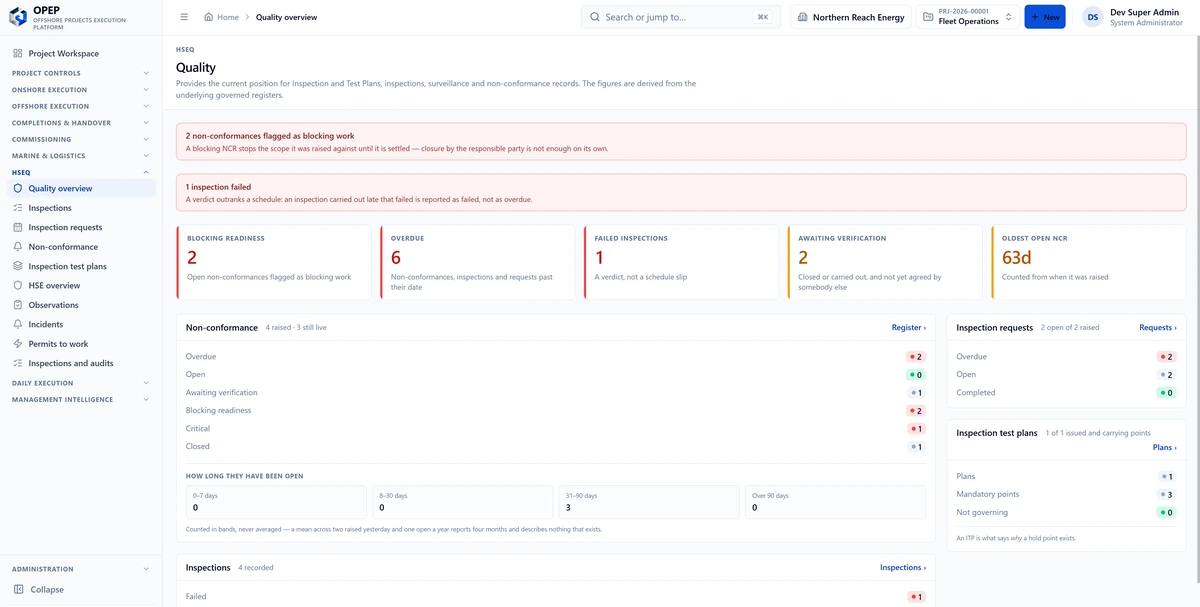Image resolution: width=1200 pixels, height=607 pixels.
Task: Click the search magnifier icon
Action: pos(595,17)
